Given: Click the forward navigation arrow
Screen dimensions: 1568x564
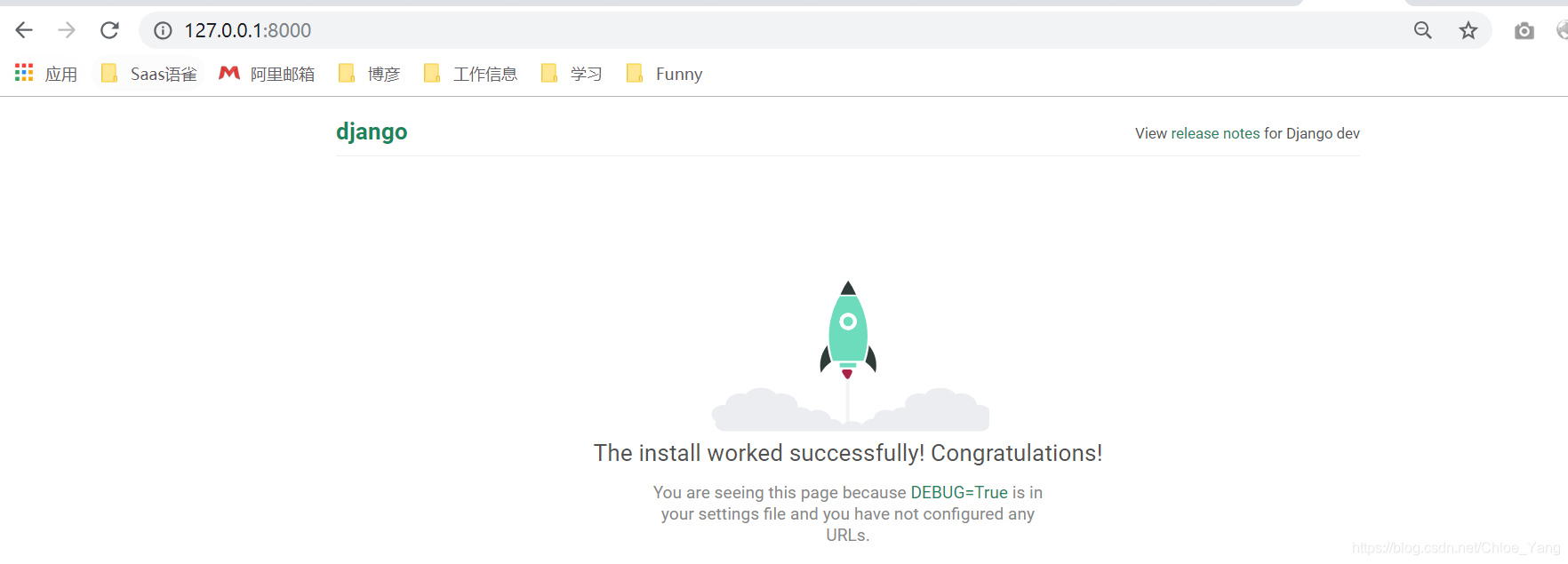Looking at the screenshot, I should tap(67, 30).
